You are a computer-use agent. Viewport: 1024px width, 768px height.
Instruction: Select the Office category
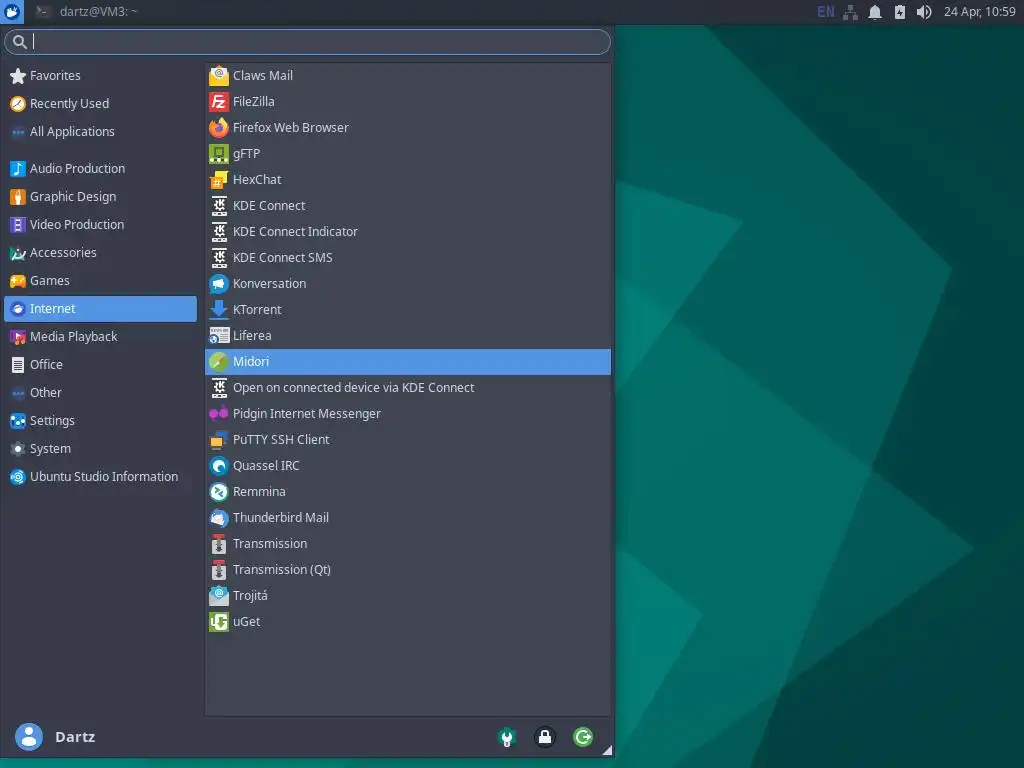point(101,365)
